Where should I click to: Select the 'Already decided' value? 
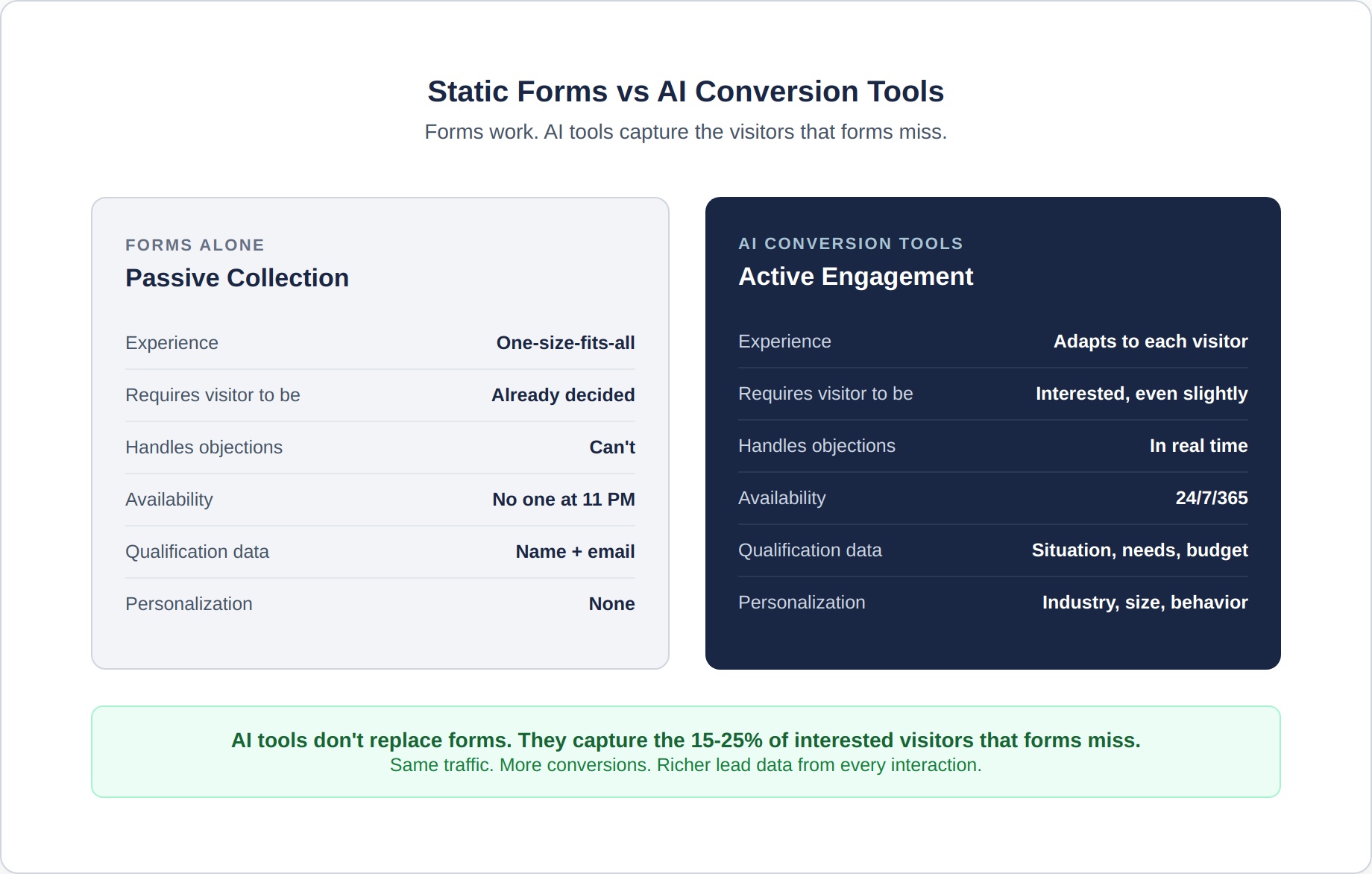[563, 395]
